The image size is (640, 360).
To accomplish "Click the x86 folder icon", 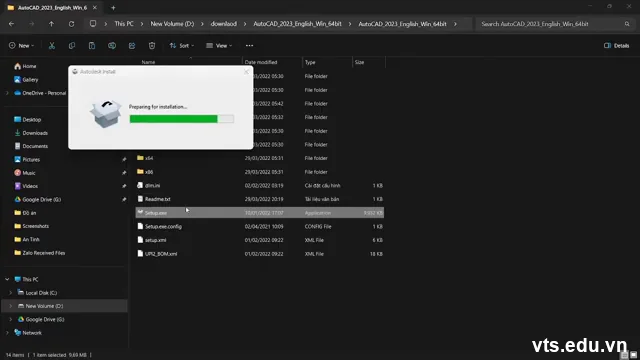I will [x=140, y=172].
